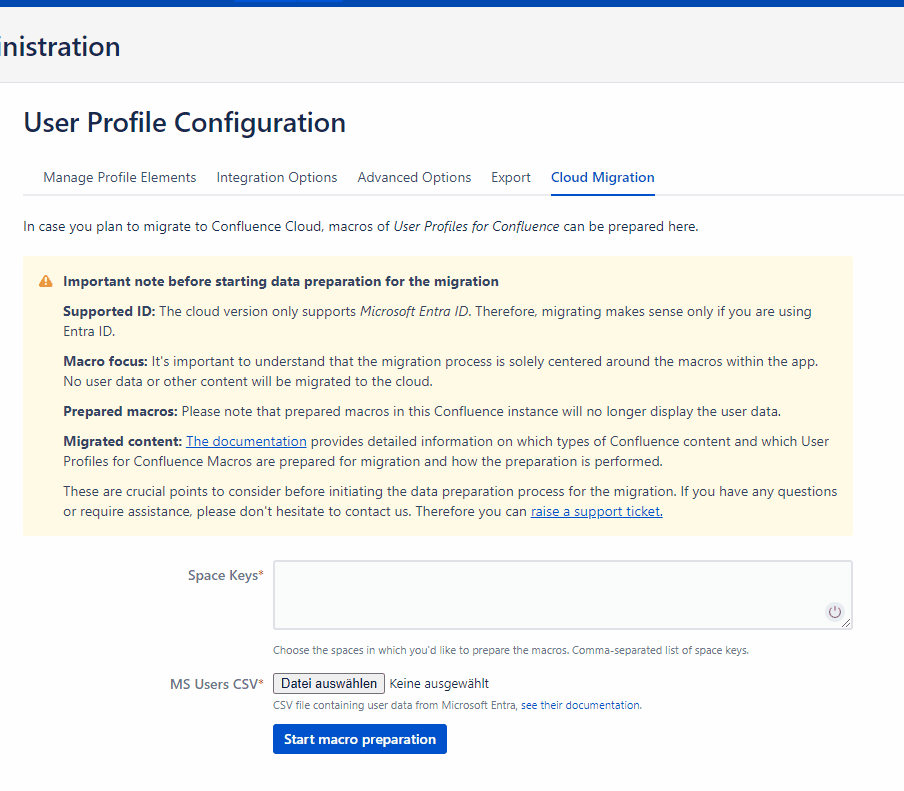Click the 'Datei auswählen' file chooser button
Image resolution: width=904 pixels, height=791 pixels.
click(x=329, y=684)
